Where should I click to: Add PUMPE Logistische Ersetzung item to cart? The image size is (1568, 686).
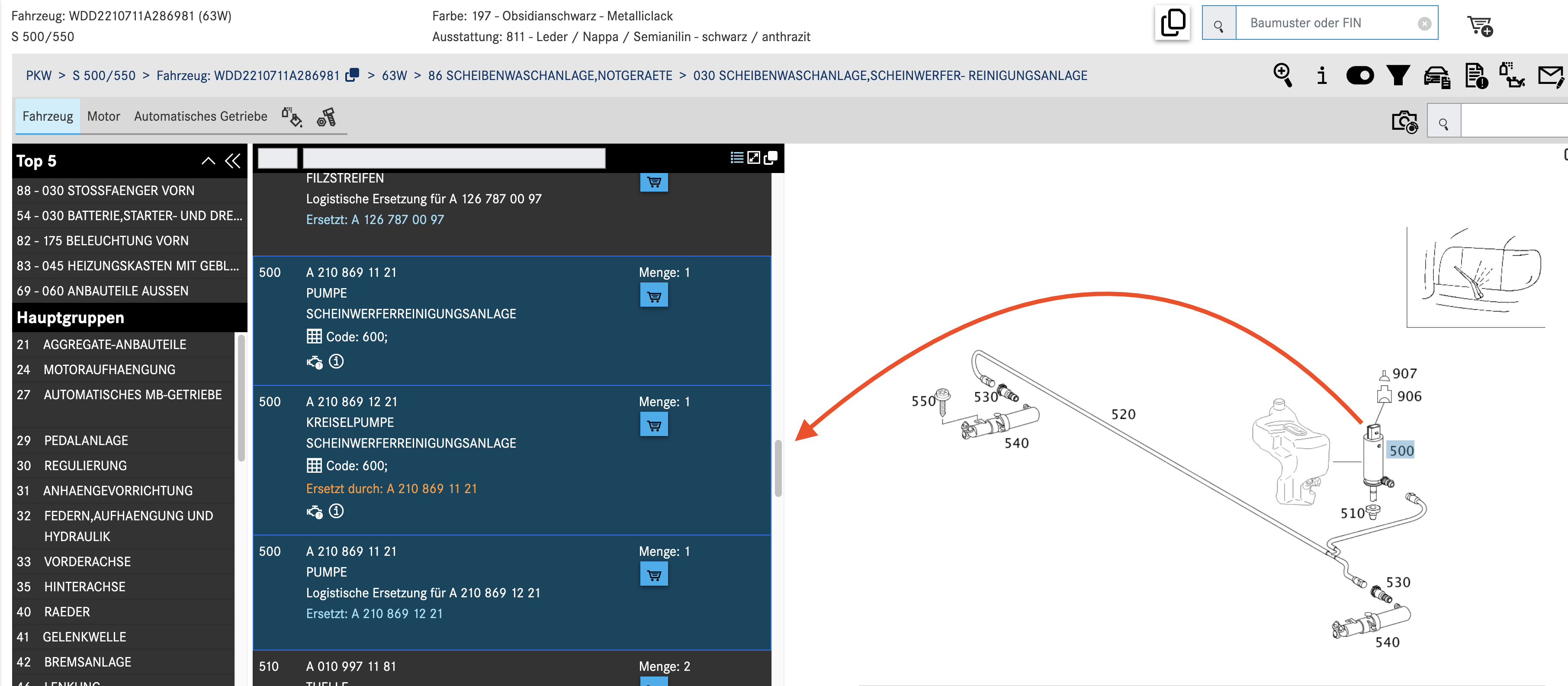tap(654, 574)
